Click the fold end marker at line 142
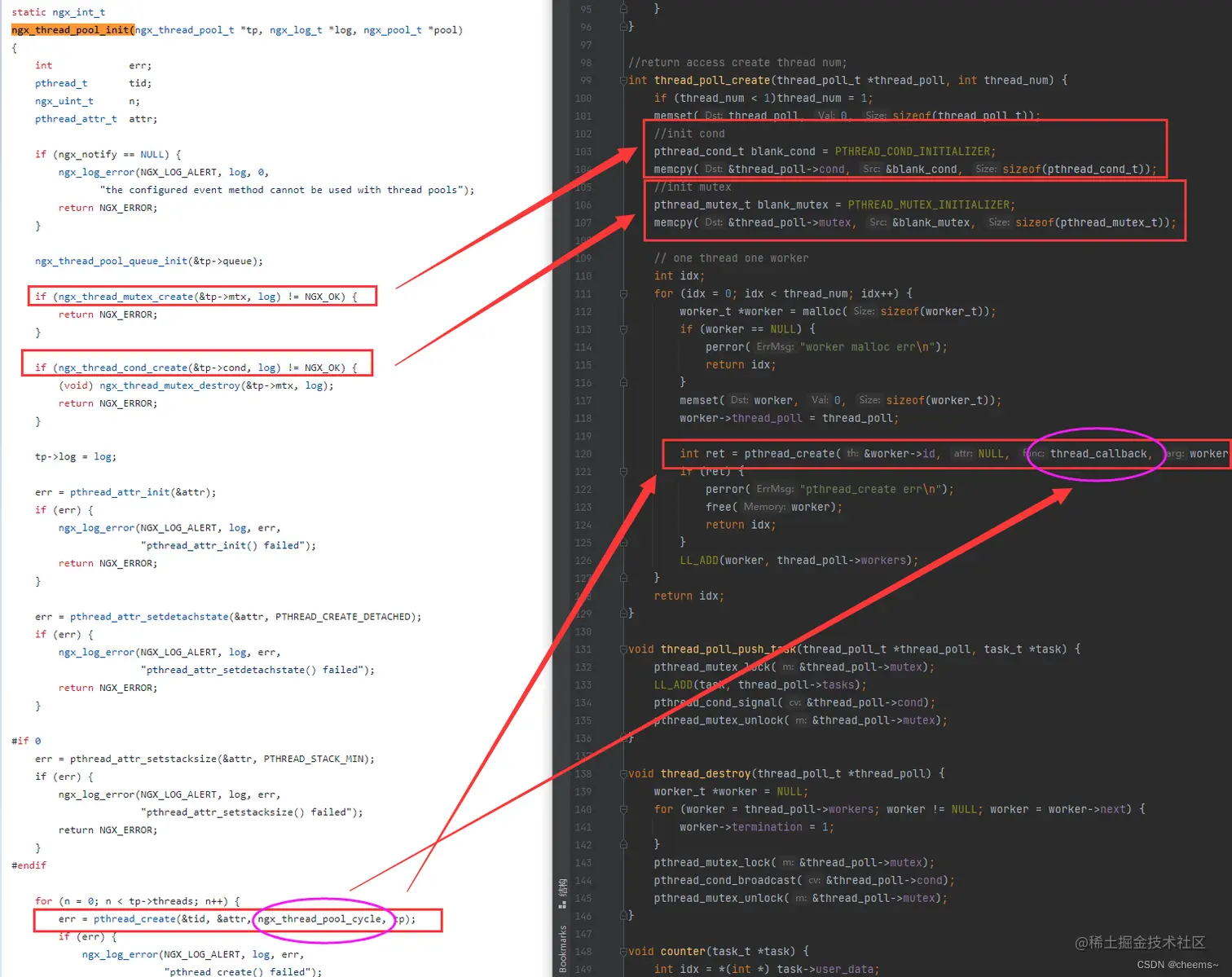Screen dimensions: 1232x977 click(x=623, y=845)
